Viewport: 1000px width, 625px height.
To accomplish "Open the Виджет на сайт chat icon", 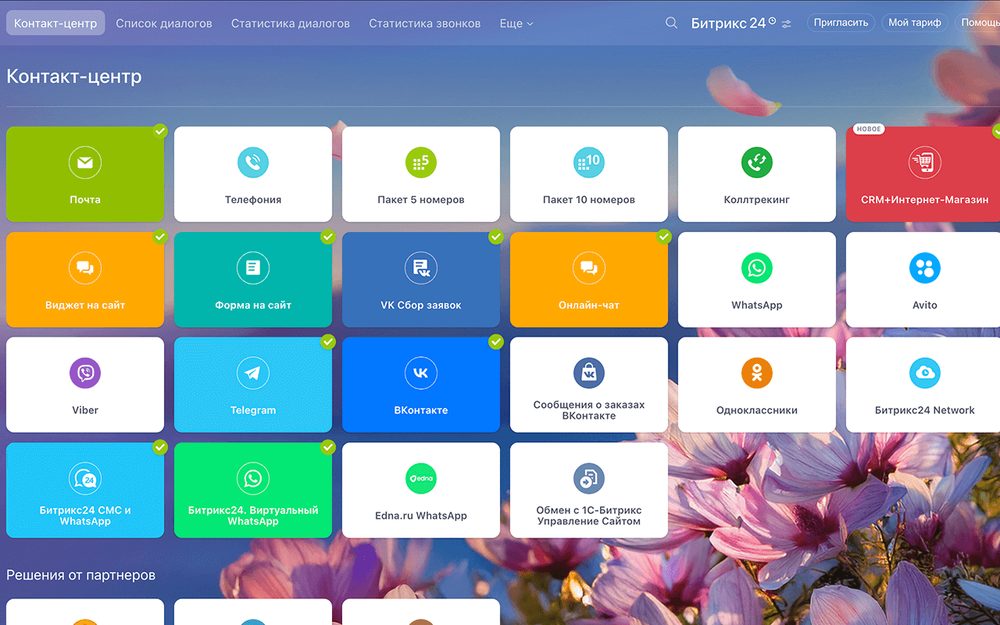I will (85, 267).
